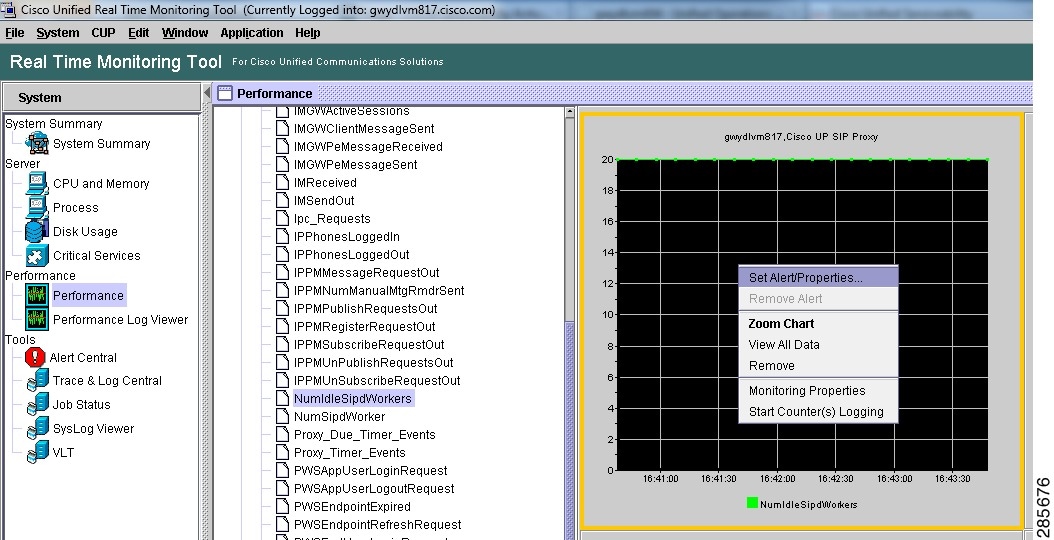Select the IMGWClientMessageSent counter
Image resolution: width=1054 pixels, height=540 pixels.
click(x=364, y=128)
